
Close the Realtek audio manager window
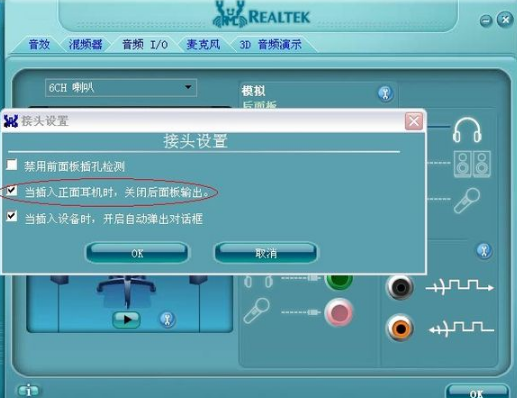505,20
